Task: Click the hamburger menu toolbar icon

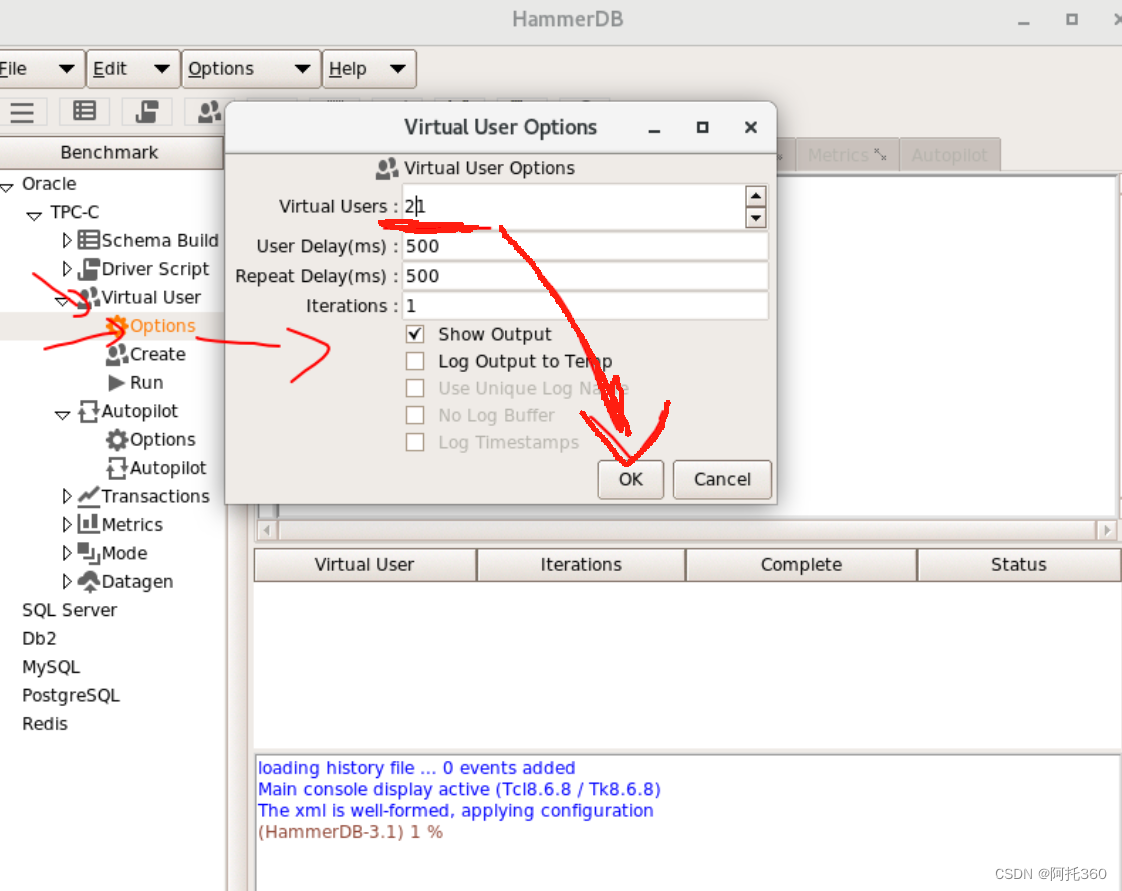Action: pos(22,112)
